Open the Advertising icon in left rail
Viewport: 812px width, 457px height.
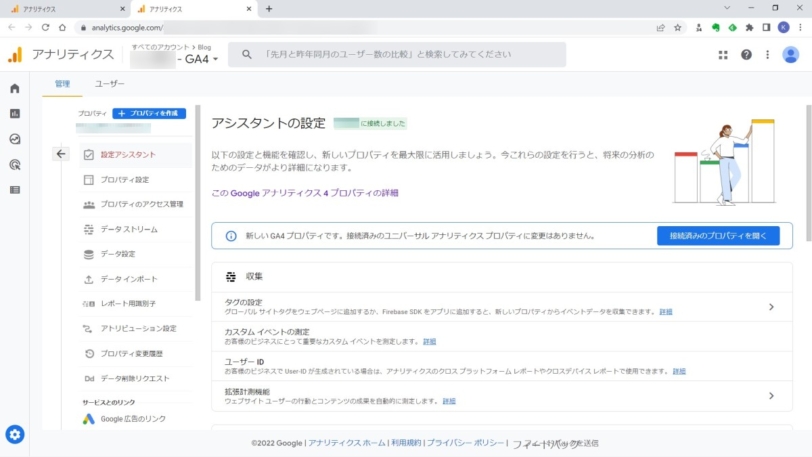14,165
